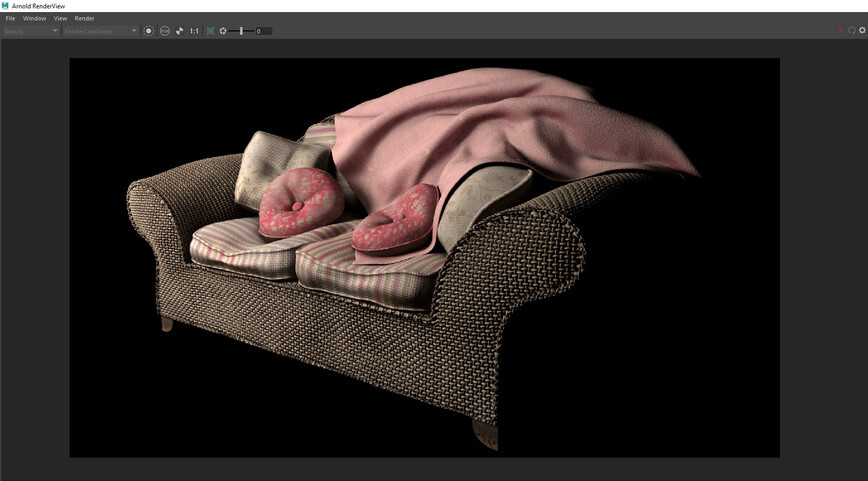Click the exposure aperture icon
Image resolution: width=868 pixels, height=481 pixels.
pyautogui.click(x=223, y=31)
